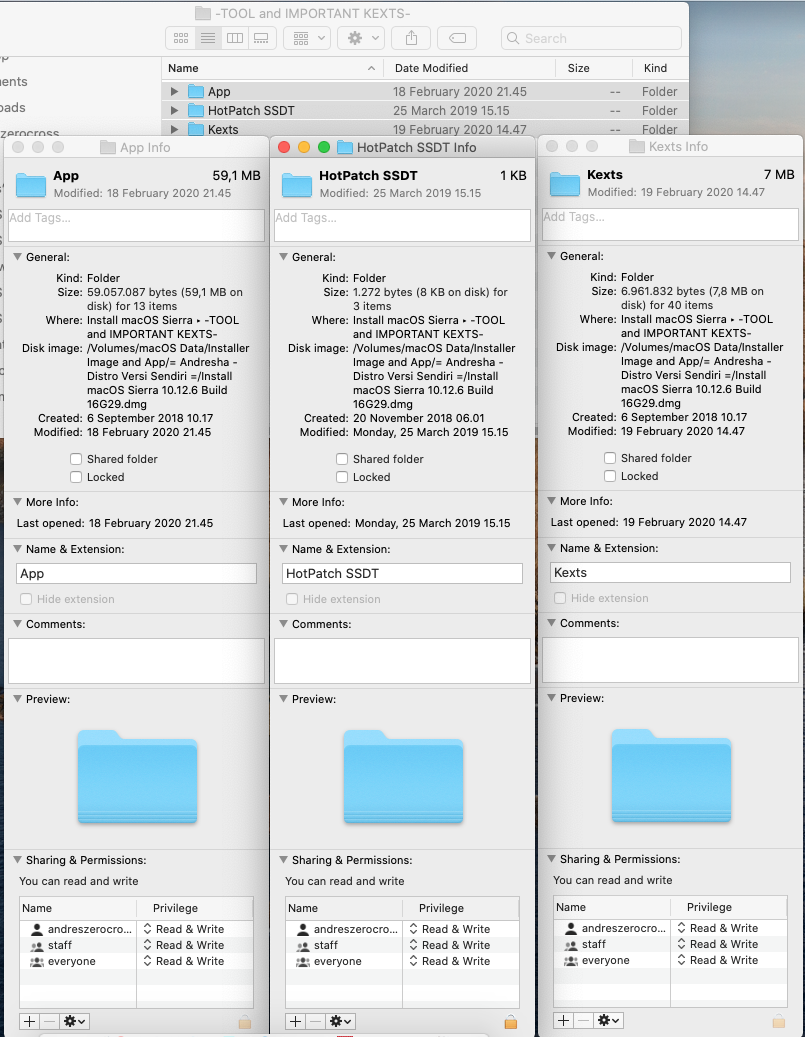
Task: Open the Finder group-by dropdown
Action: click(306, 38)
